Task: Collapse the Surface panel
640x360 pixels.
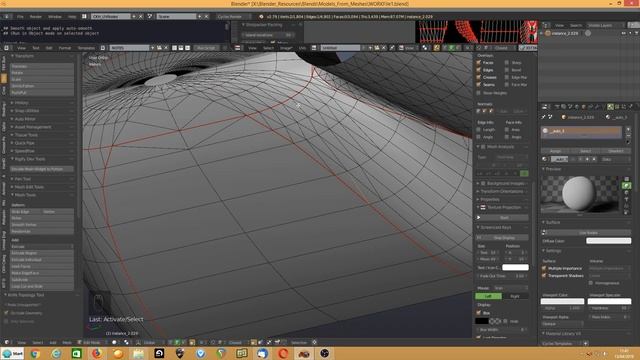Action: point(552,222)
